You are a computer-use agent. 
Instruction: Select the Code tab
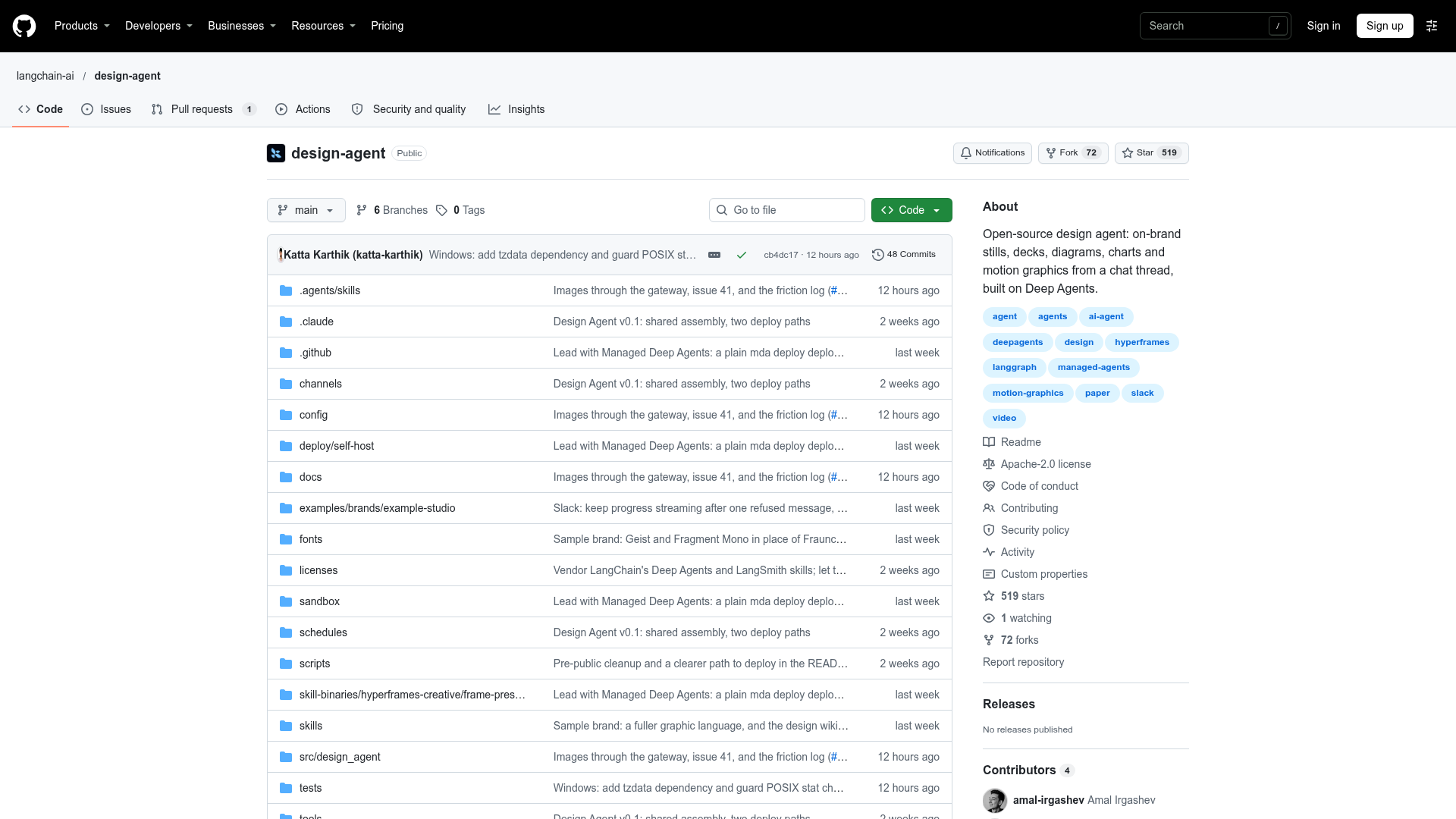click(x=40, y=109)
